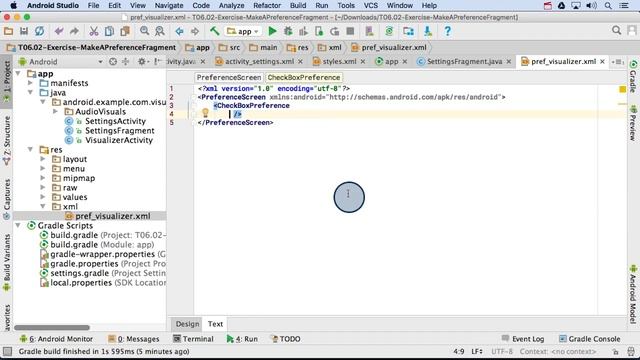The width and height of the screenshot is (640, 360).
Task: Click the PreferenceScreen breadcrumb above the editor
Action: [229, 77]
